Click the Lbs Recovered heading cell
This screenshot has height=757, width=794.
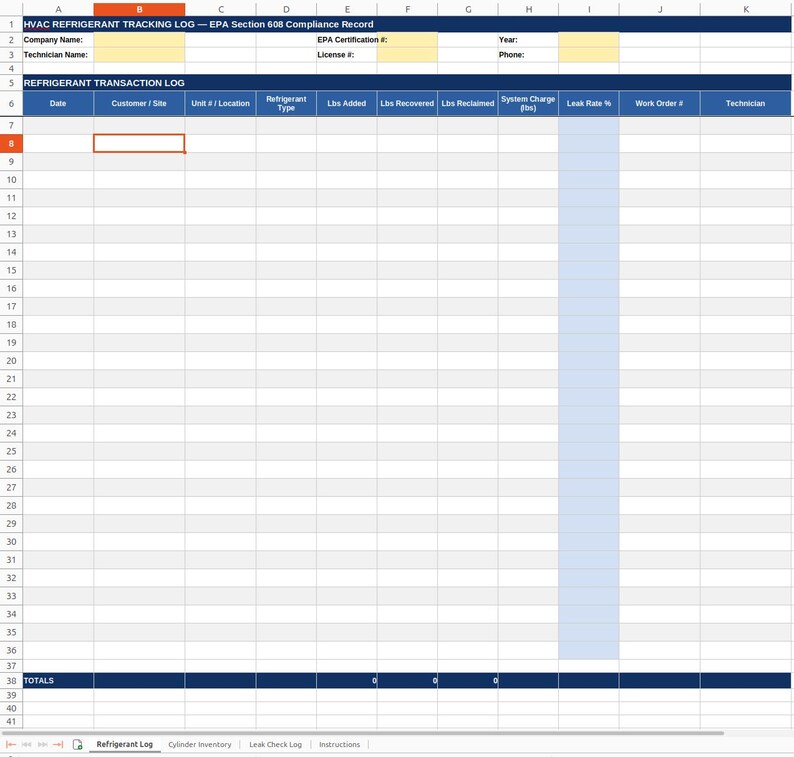click(x=407, y=103)
